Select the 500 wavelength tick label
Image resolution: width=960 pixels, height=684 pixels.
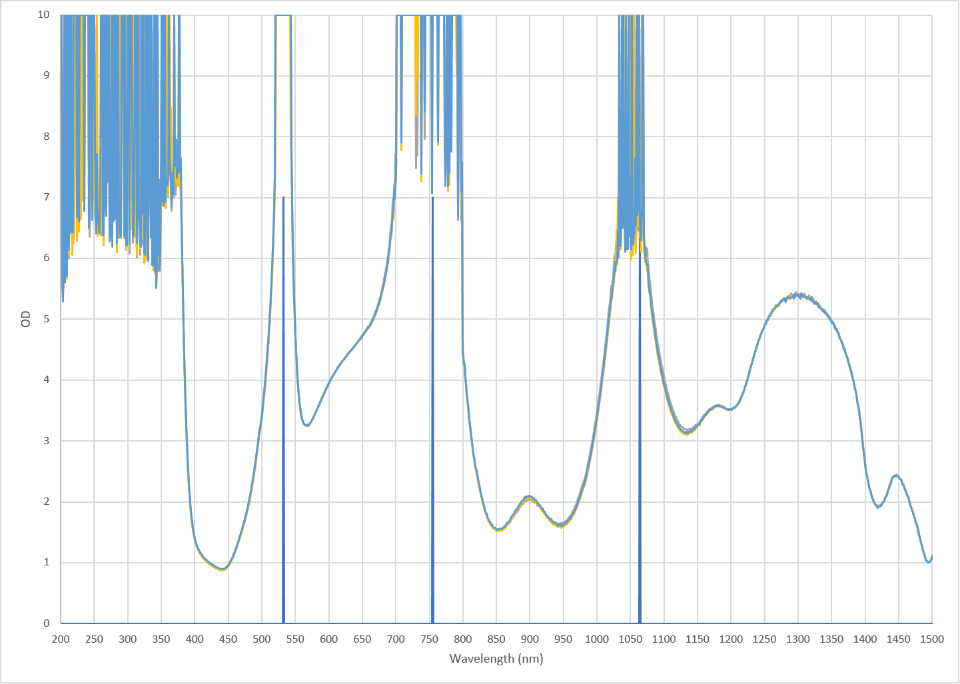click(262, 639)
